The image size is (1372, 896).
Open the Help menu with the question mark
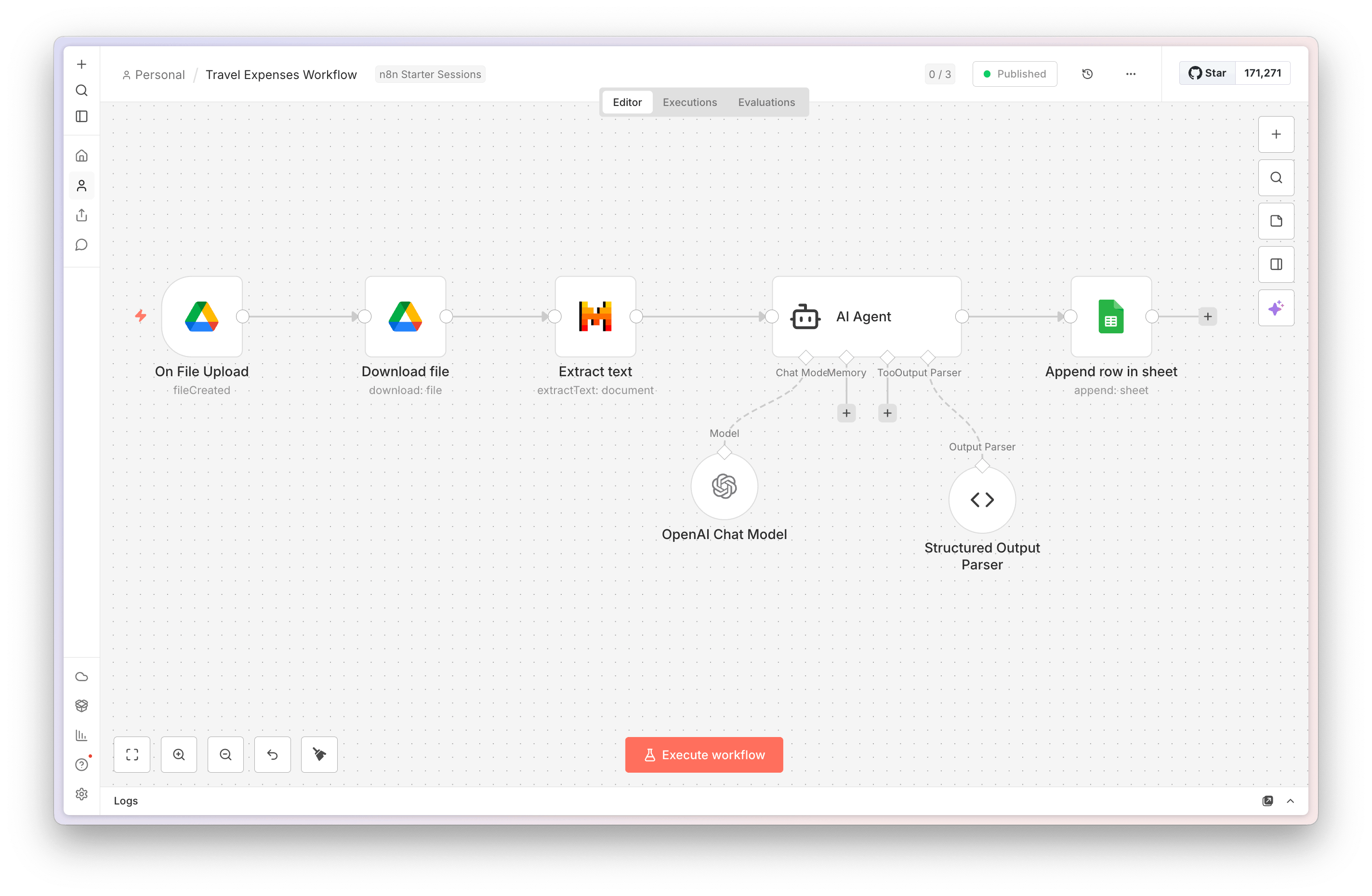81,764
